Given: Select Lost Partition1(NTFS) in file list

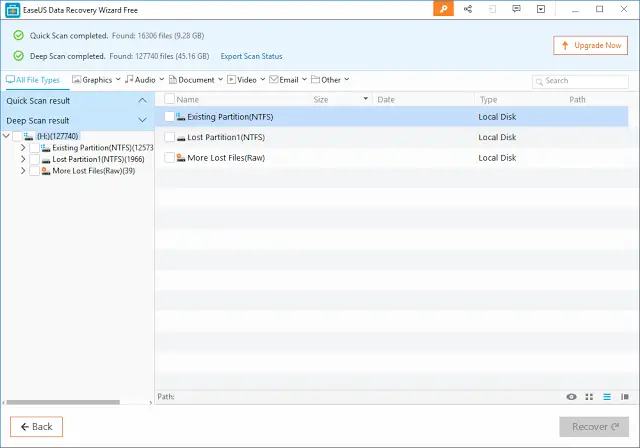Looking at the screenshot, I should (x=391, y=137).
